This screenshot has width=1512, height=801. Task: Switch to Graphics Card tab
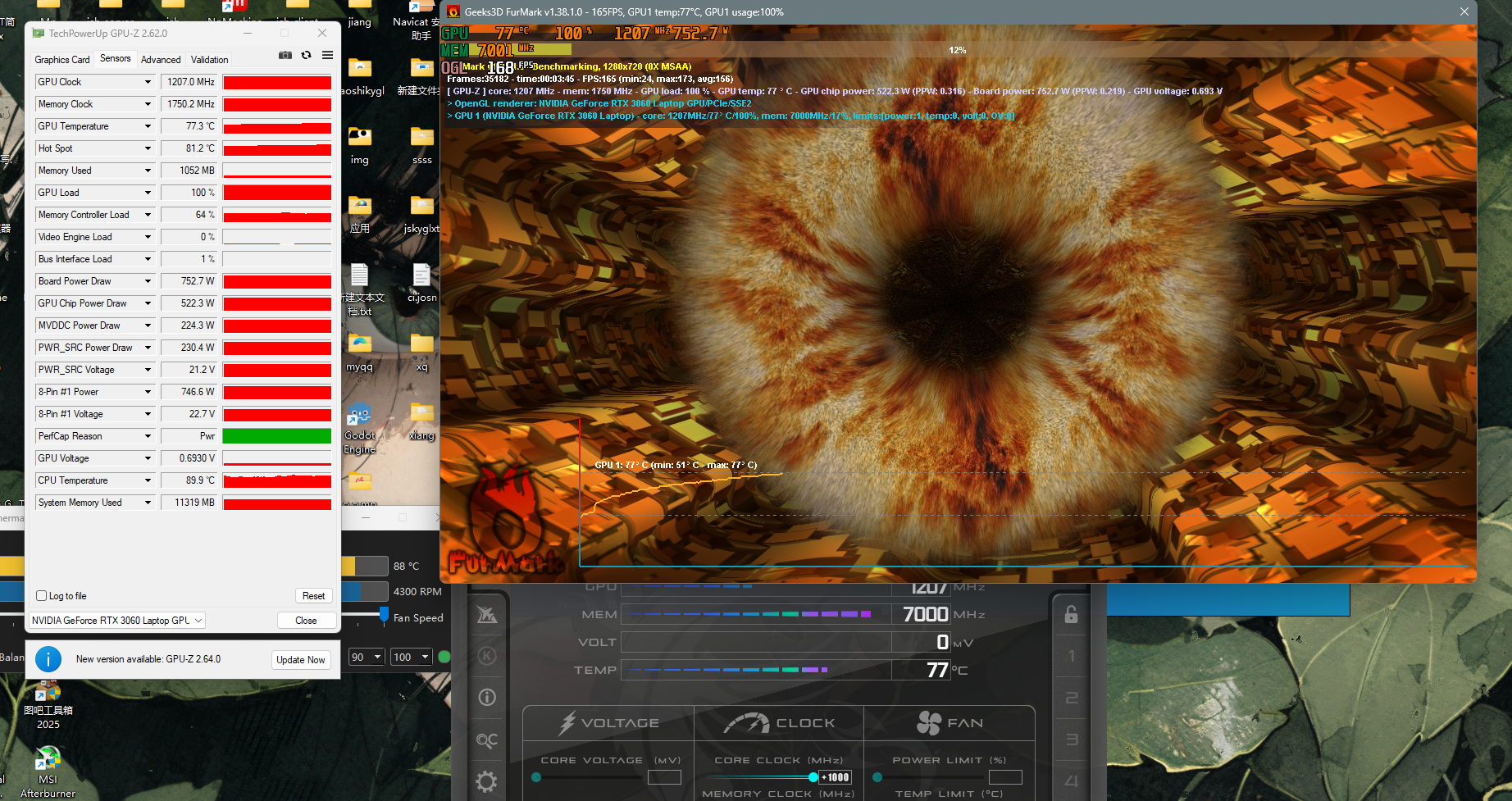point(62,60)
